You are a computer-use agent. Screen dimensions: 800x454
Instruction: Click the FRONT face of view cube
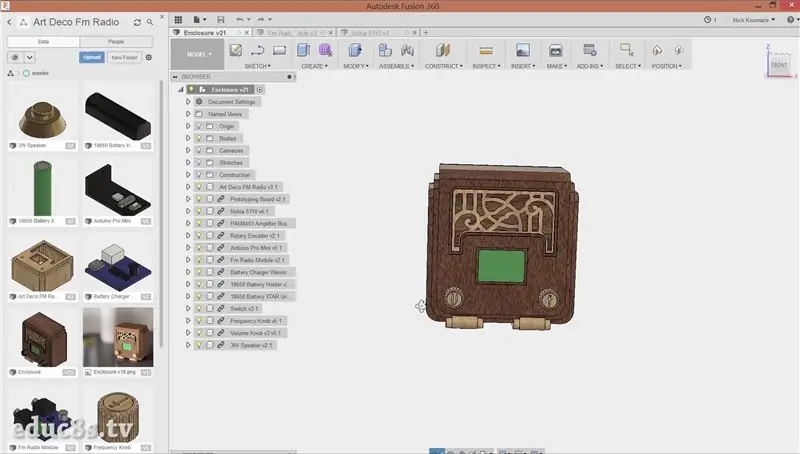(779, 65)
